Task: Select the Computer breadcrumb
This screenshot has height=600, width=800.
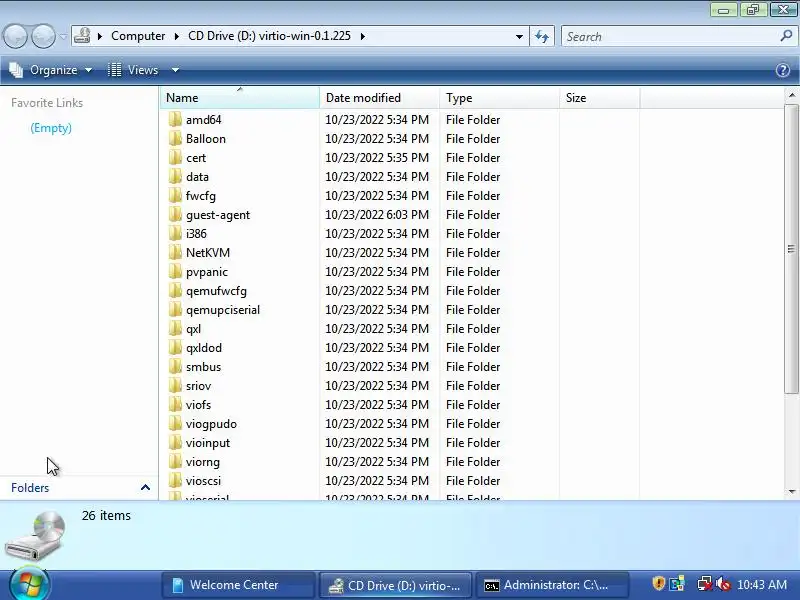Action: (x=138, y=36)
